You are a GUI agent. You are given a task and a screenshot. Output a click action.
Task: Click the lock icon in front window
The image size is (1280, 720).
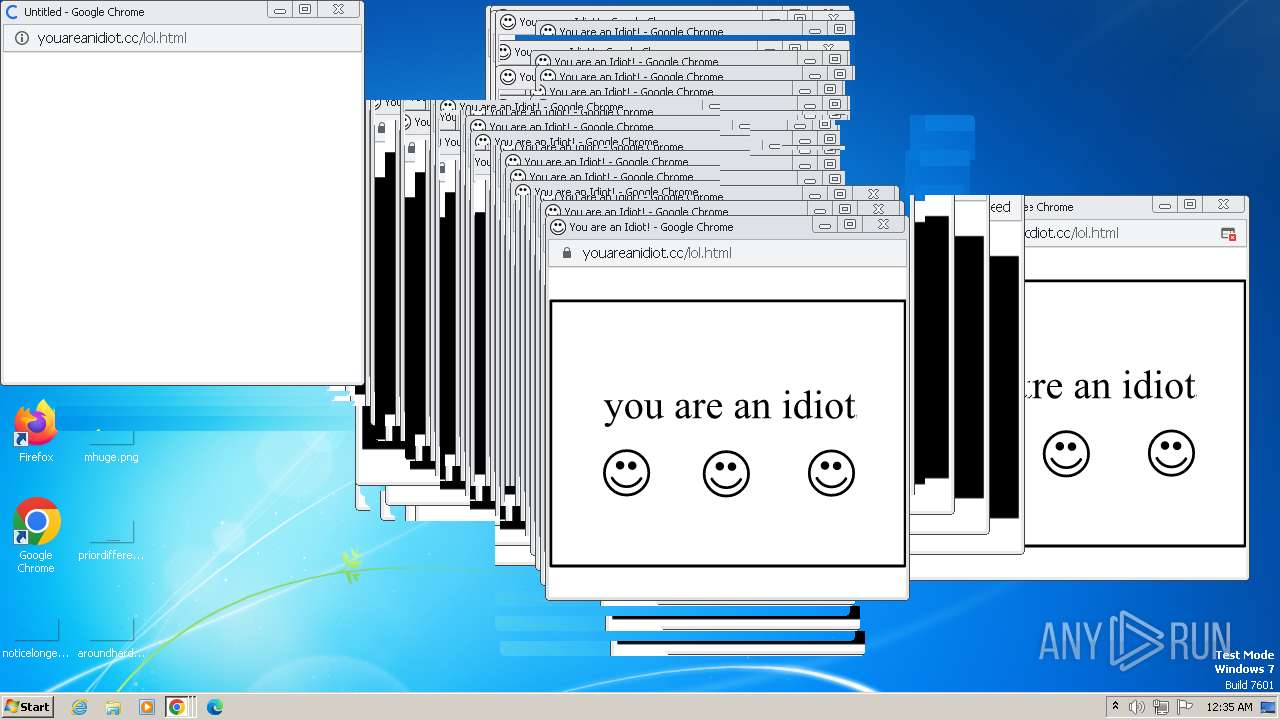point(567,253)
